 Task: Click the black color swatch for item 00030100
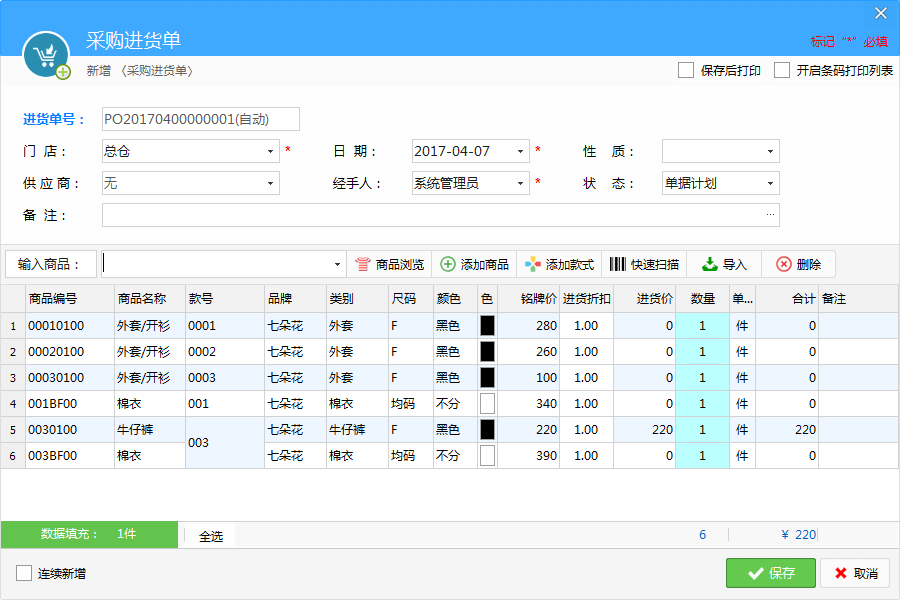click(x=487, y=377)
